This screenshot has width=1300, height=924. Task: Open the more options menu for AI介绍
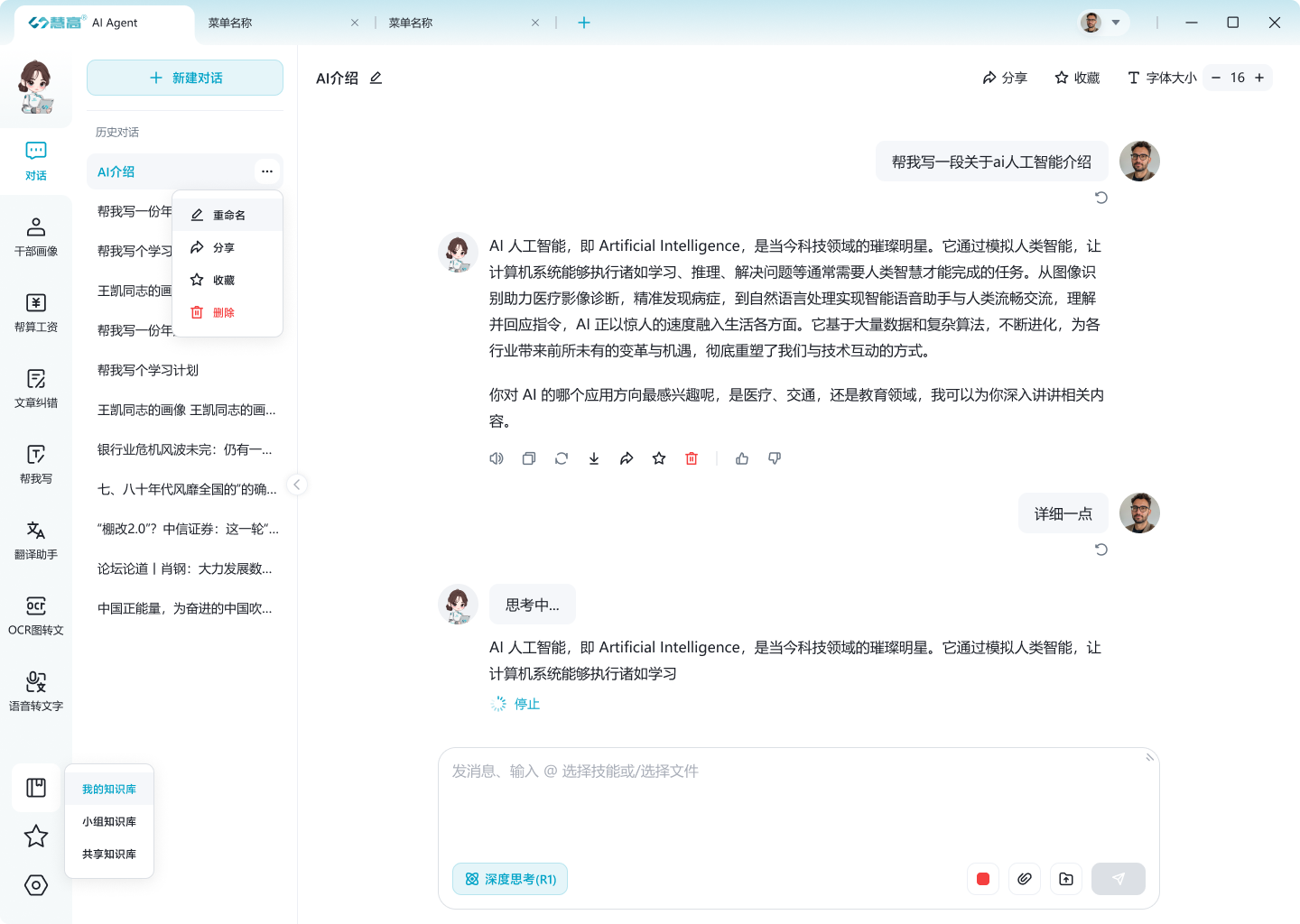coord(266,171)
